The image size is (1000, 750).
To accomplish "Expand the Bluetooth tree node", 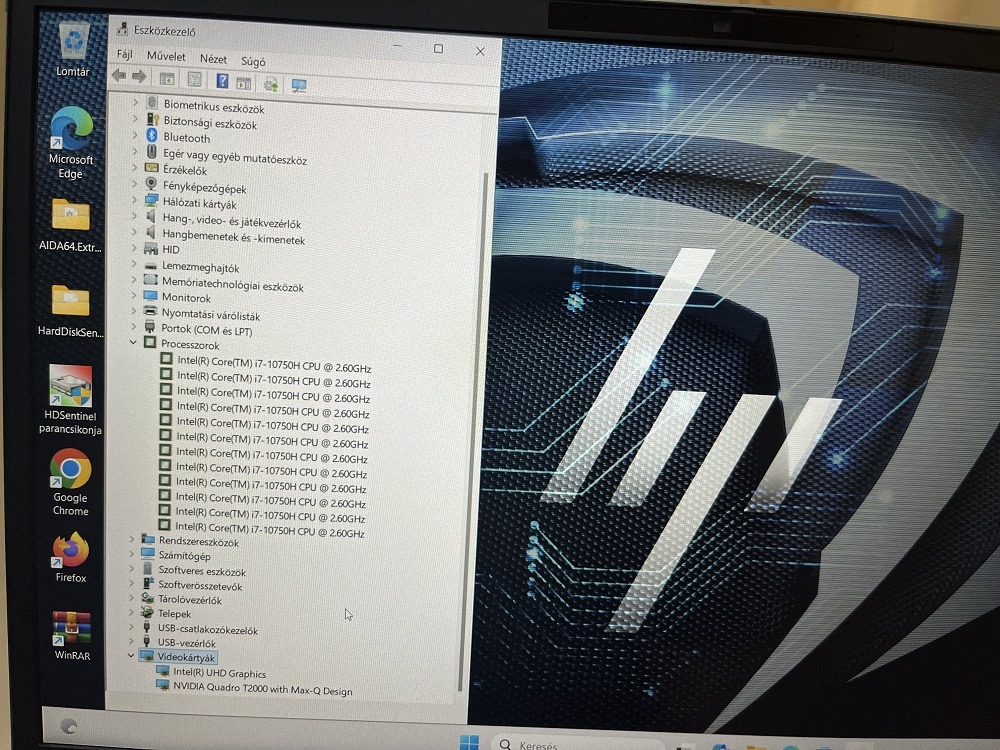I will 135,135.
